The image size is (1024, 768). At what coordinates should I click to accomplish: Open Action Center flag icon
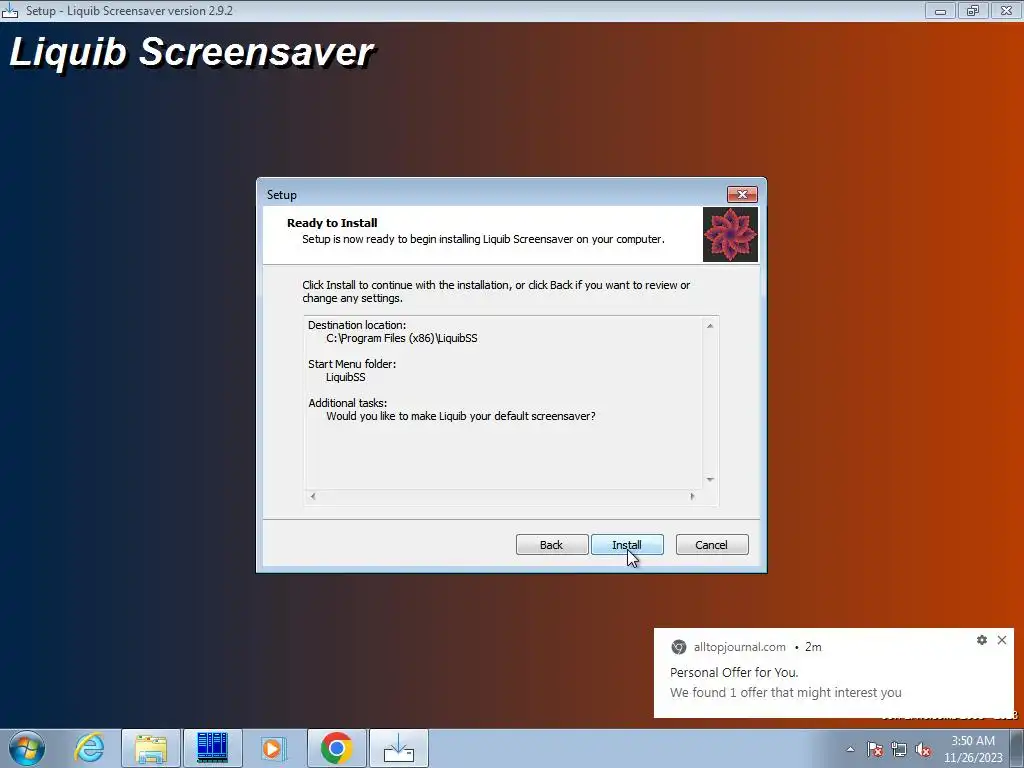pyautogui.click(x=875, y=749)
